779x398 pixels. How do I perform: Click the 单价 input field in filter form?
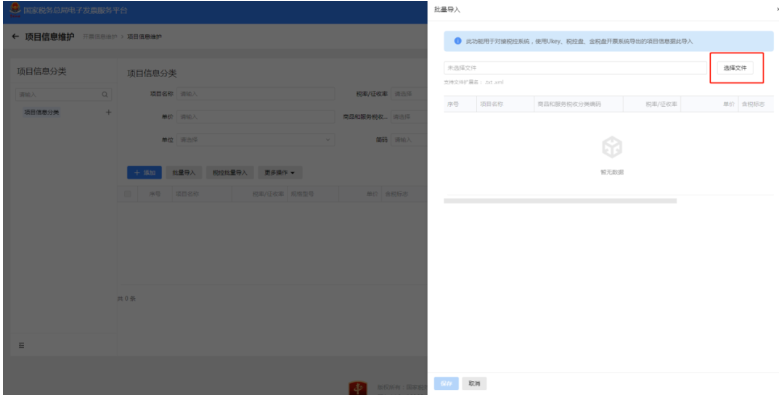255,117
